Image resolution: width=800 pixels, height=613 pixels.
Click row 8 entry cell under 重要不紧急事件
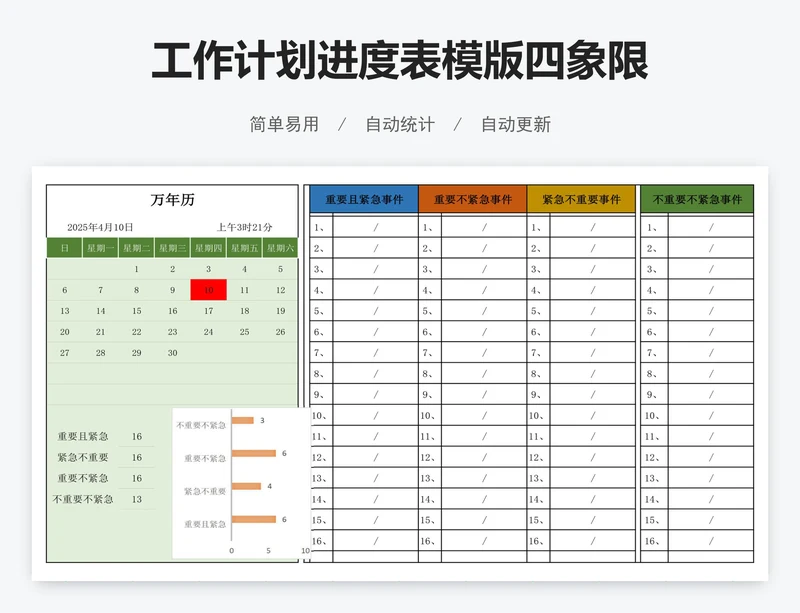coord(484,374)
